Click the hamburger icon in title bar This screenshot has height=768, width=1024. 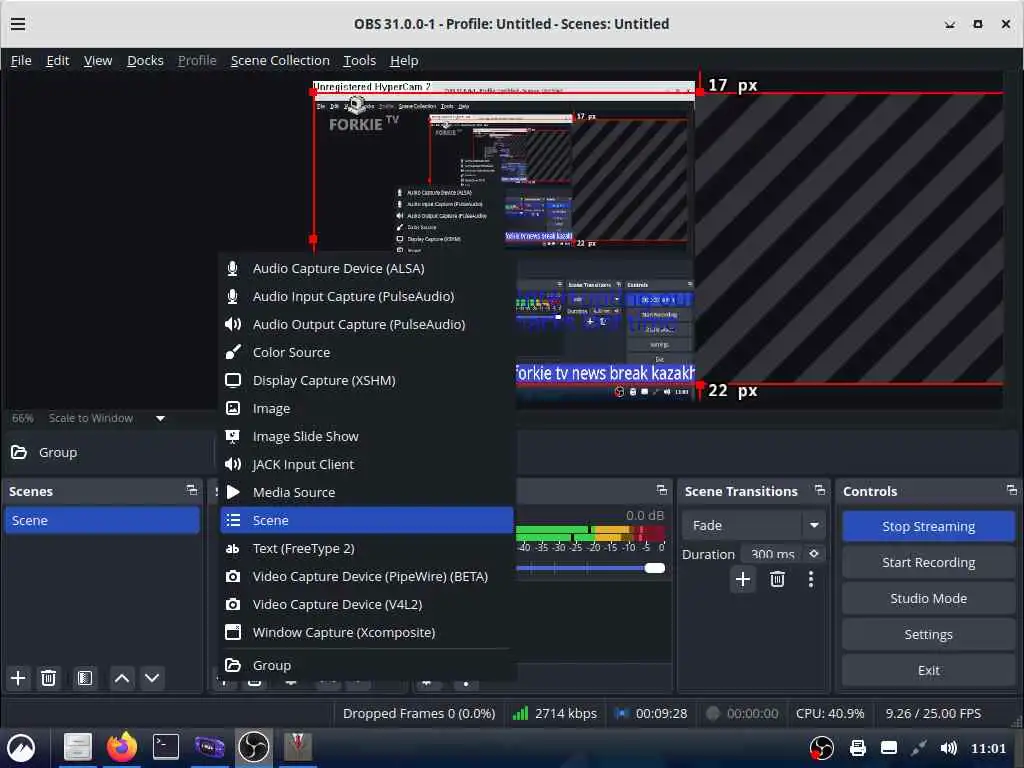click(18, 24)
